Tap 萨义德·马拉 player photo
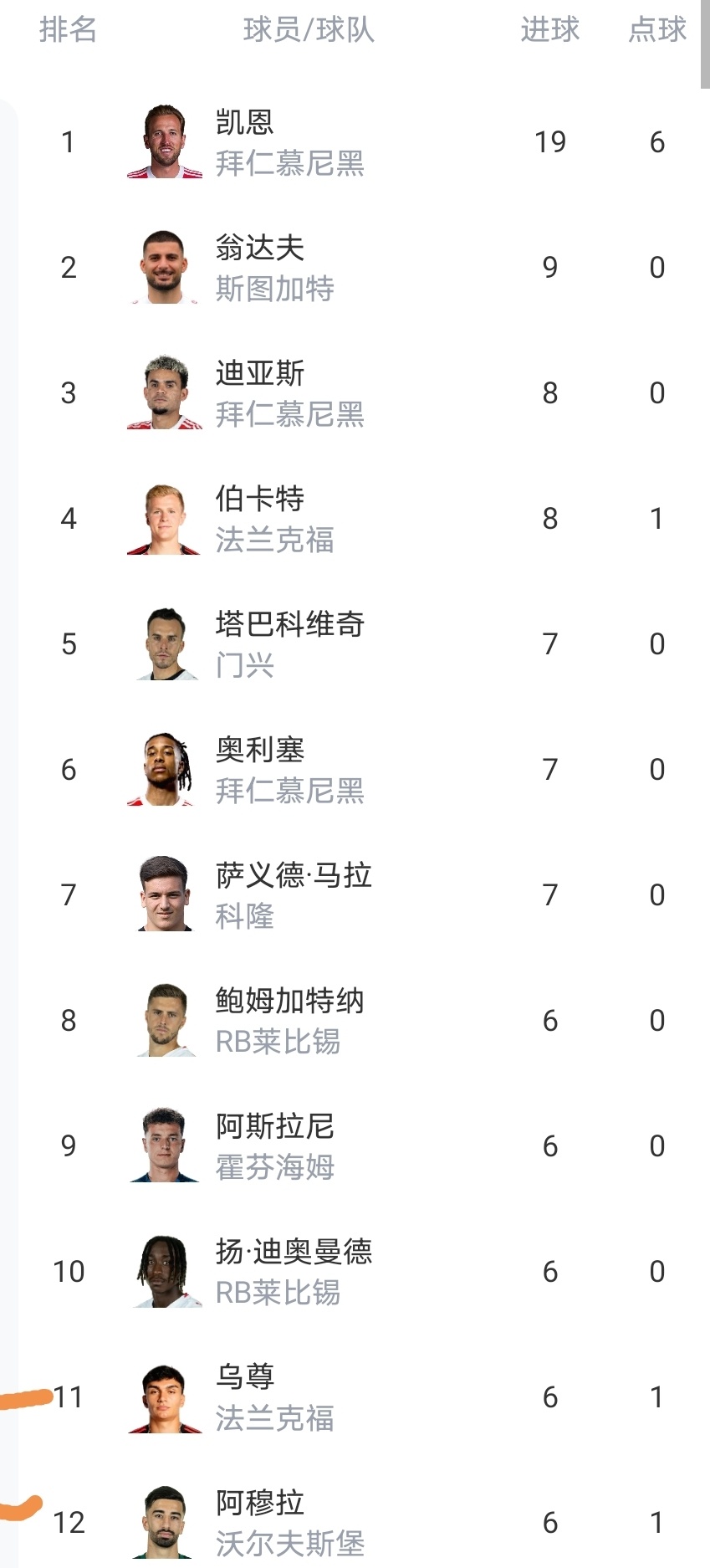710x1568 pixels. click(x=165, y=894)
